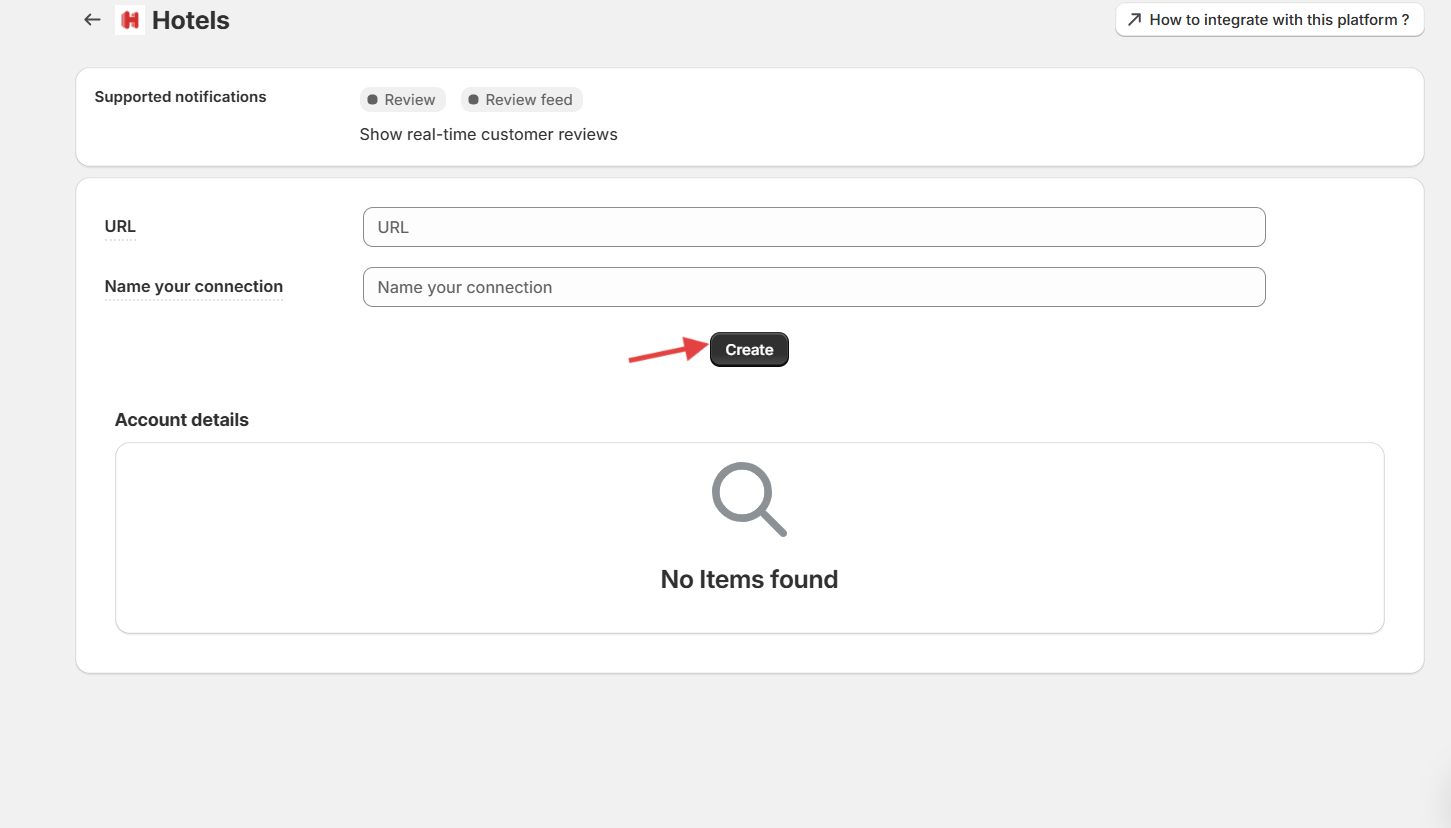The width and height of the screenshot is (1451, 828).
Task: Click the "Show real-time customer reviews" description
Action: [x=488, y=134]
